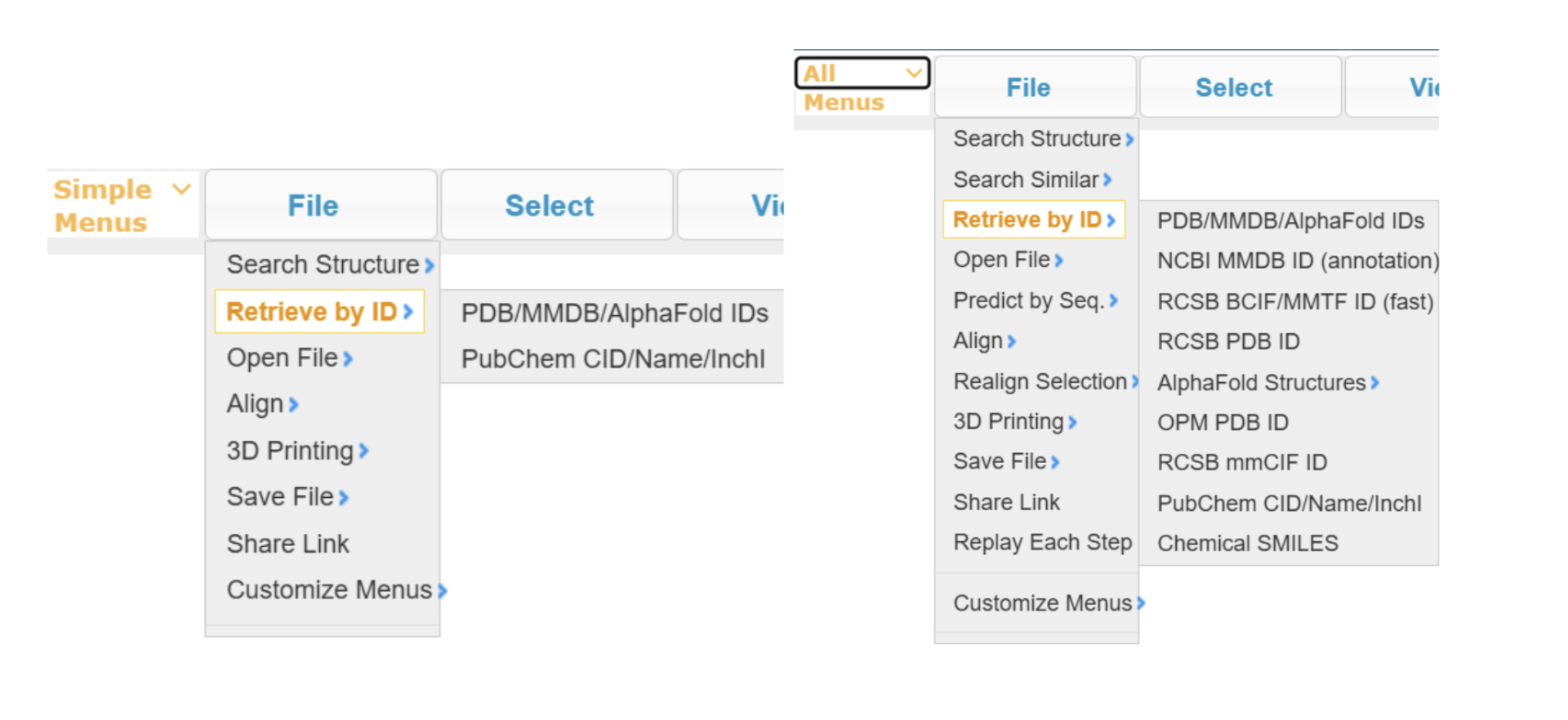Select NCBI MMDB ID (annotation) entry
The height and width of the screenshot is (720, 1568).
[1297, 261]
